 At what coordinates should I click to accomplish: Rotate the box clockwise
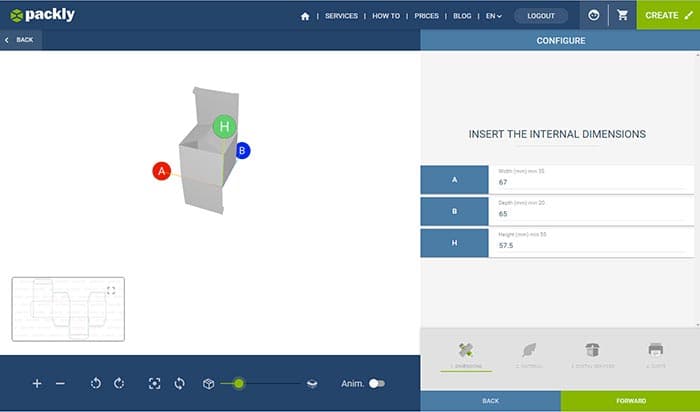pos(118,383)
